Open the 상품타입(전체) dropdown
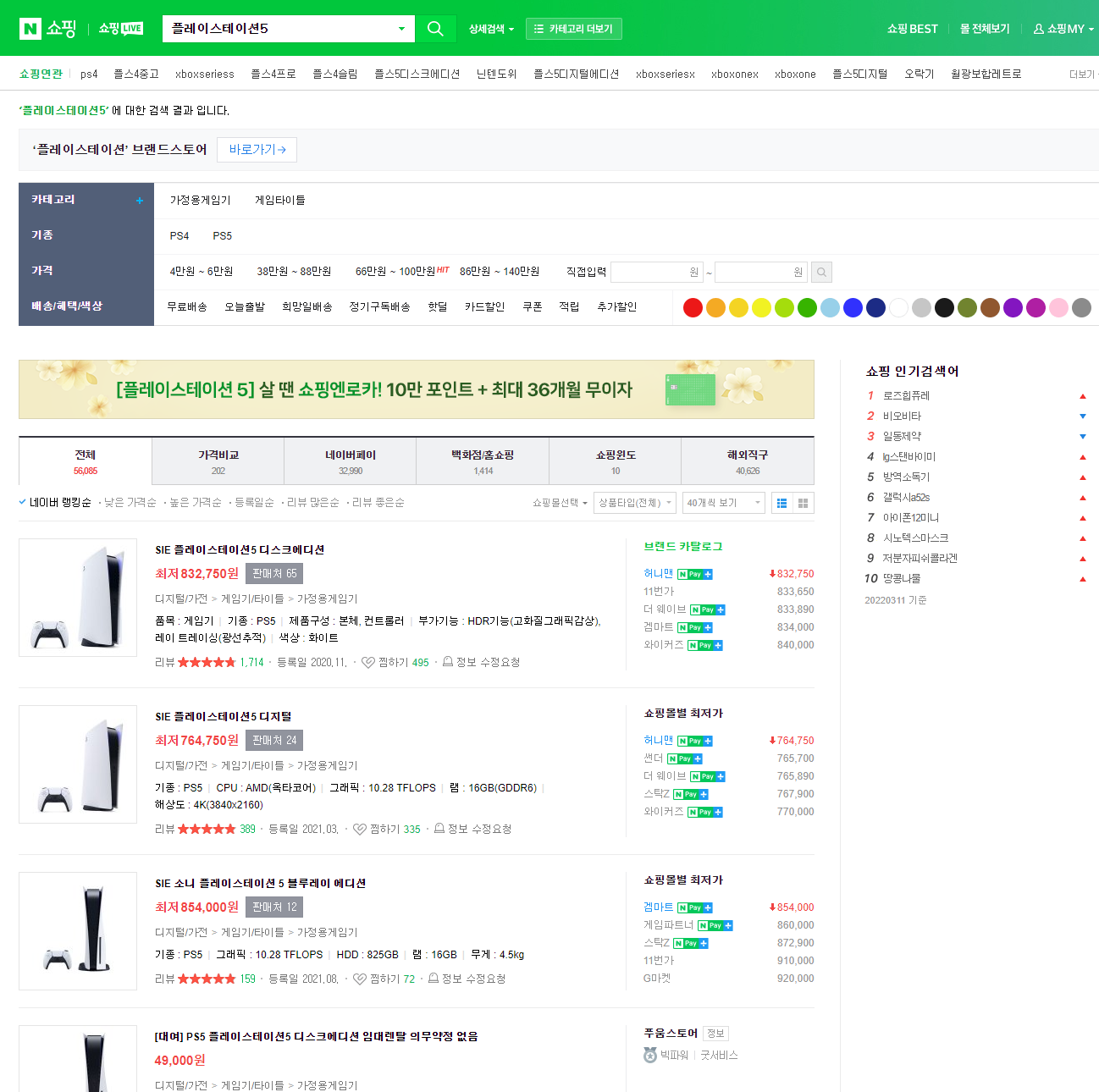 coord(635,503)
